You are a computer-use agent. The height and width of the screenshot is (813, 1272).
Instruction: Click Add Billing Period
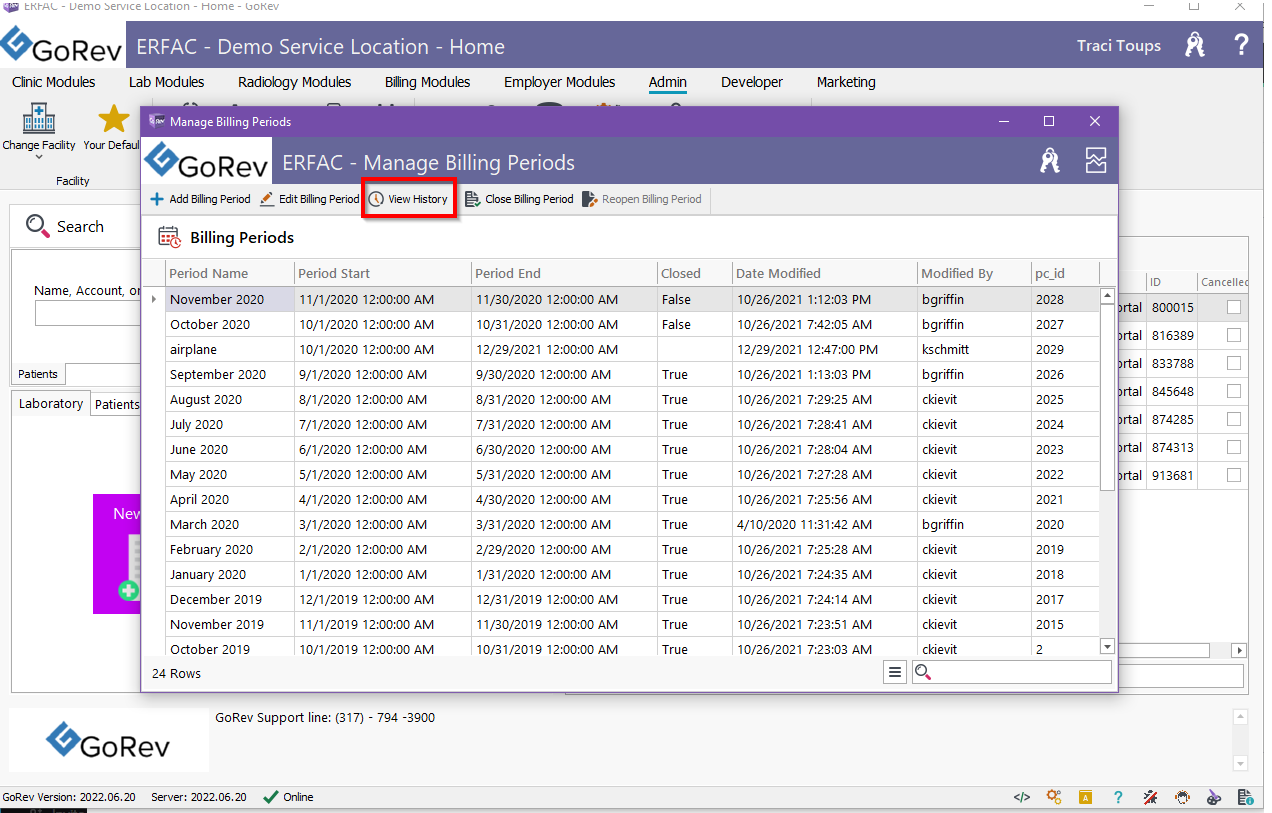coord(200,199)
